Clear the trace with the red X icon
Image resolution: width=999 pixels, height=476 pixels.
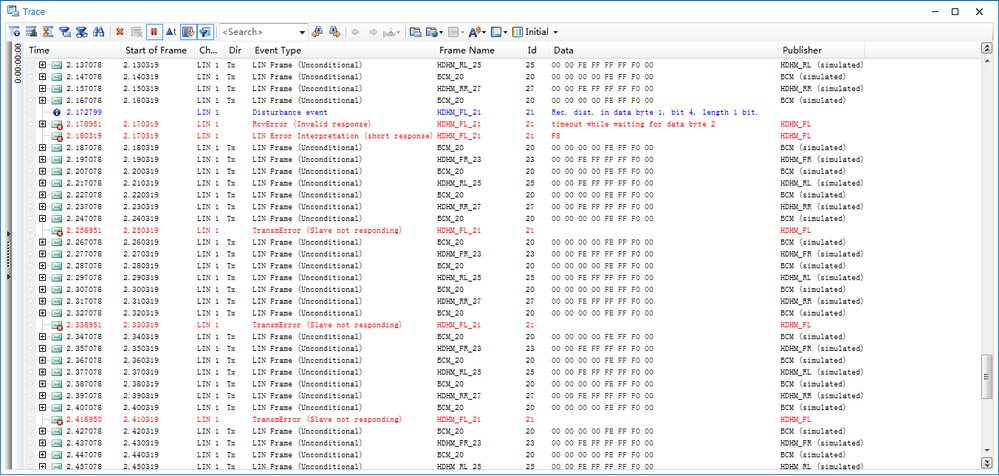click(x=120, y=31)
